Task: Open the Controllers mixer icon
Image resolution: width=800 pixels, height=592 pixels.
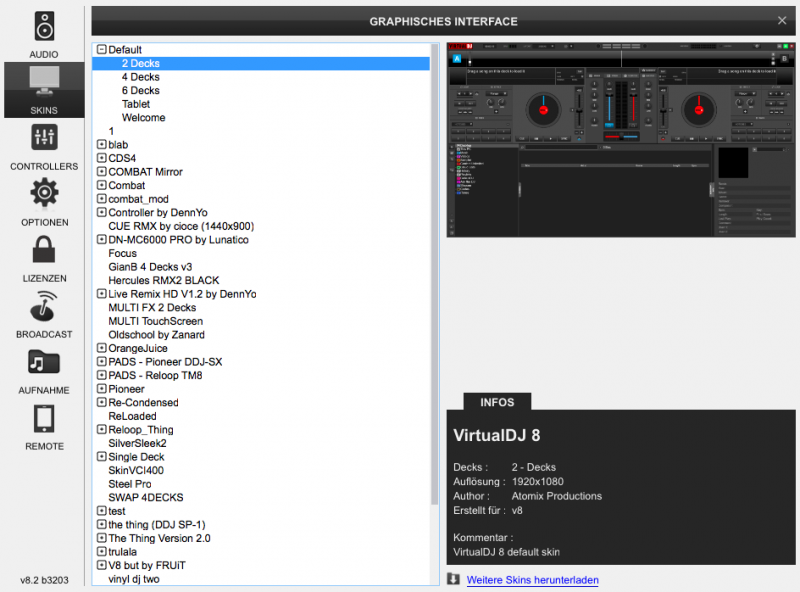Action: point(44,137)
